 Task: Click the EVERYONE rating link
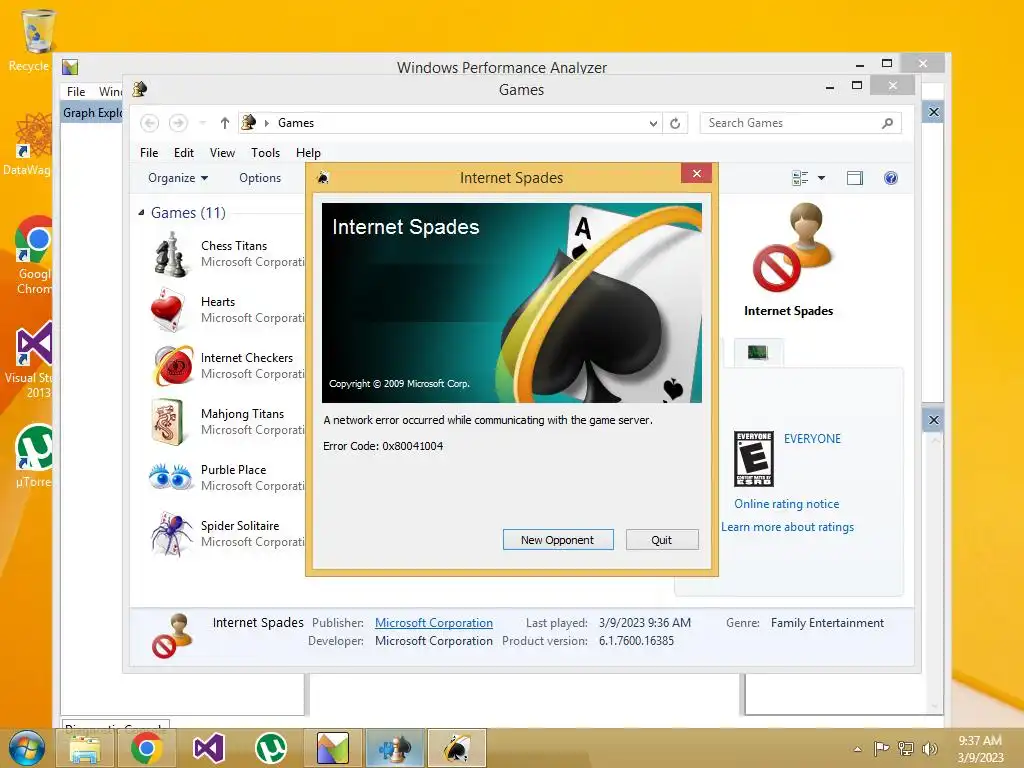(x=812, y=439)
